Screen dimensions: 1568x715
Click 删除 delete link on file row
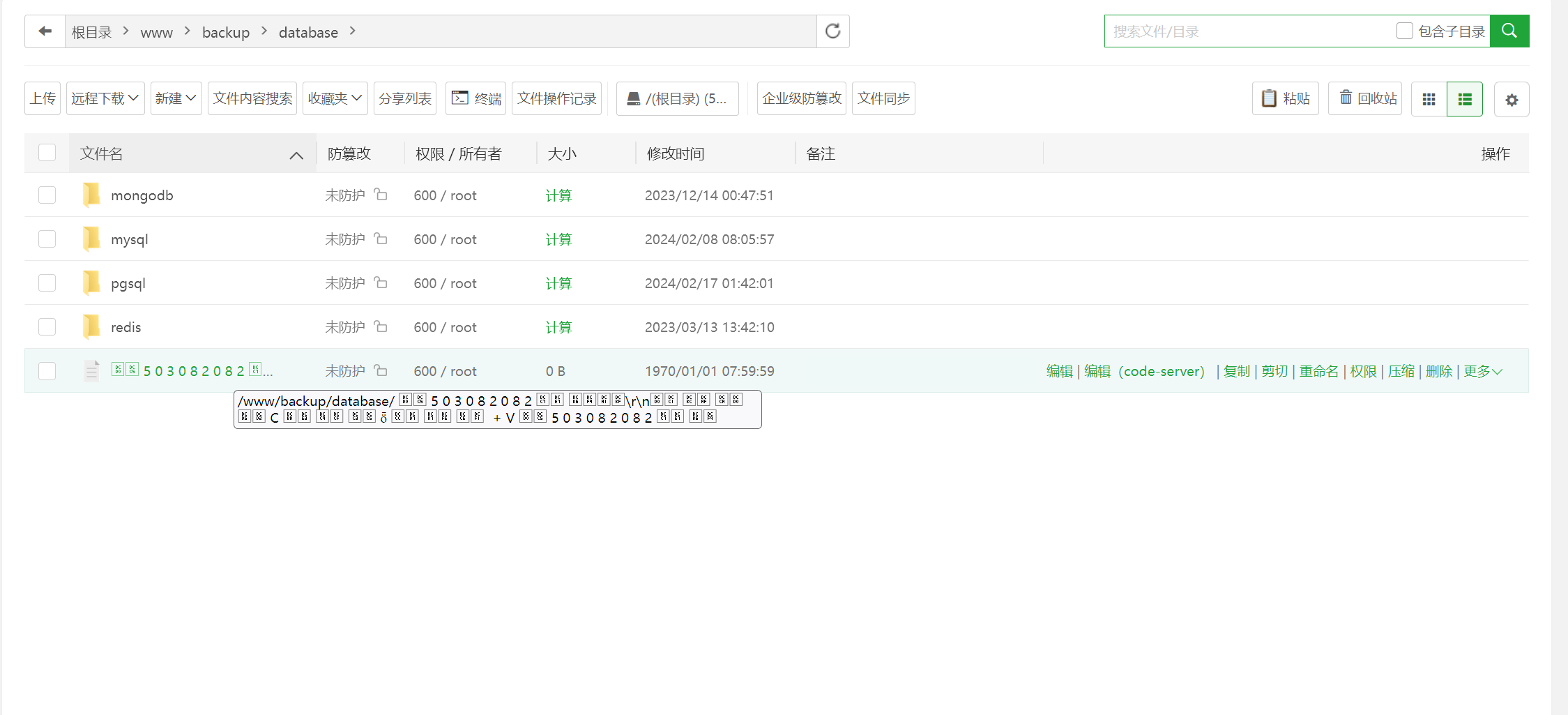coord(1439,371)
